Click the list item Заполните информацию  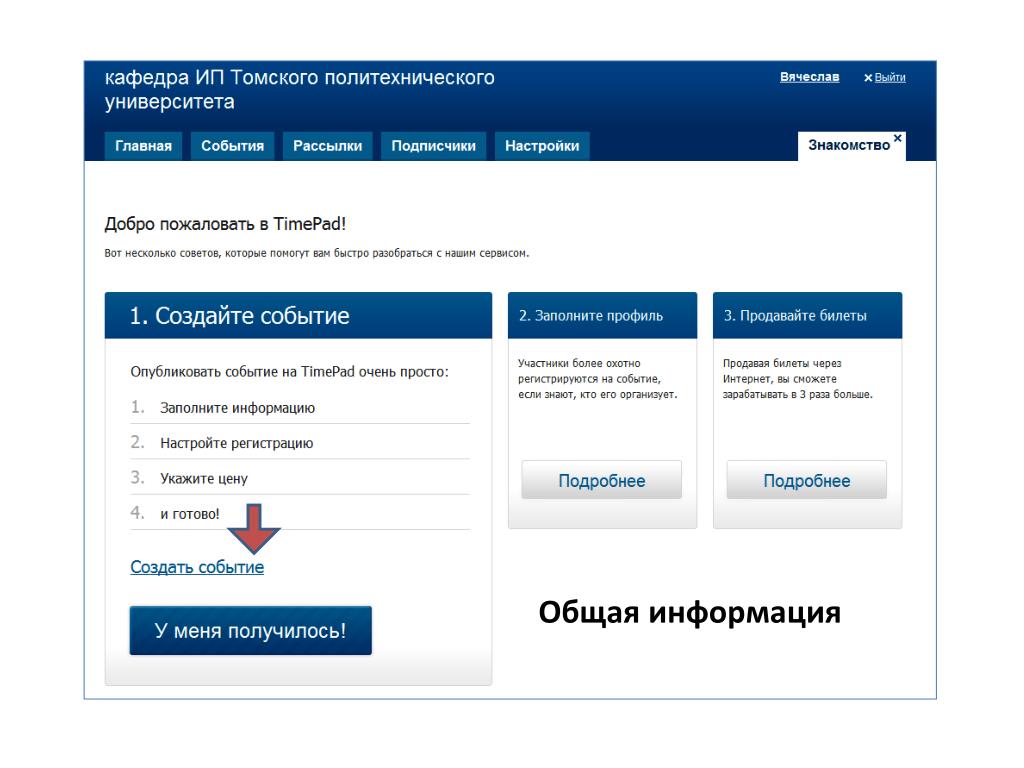[x=300, y=408]
